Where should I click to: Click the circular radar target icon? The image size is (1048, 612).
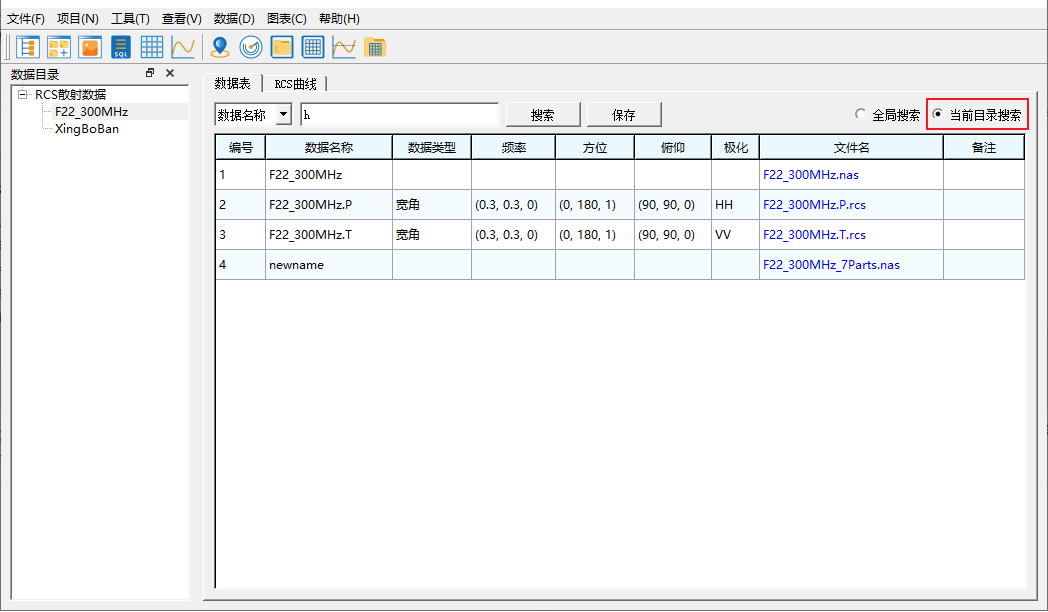pos(251,47)
